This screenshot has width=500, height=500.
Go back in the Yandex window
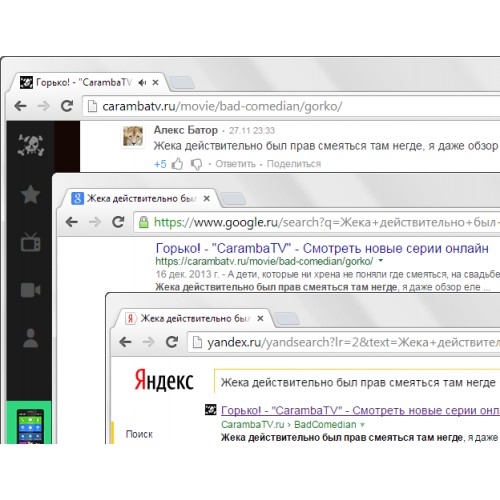coord(125,342)
